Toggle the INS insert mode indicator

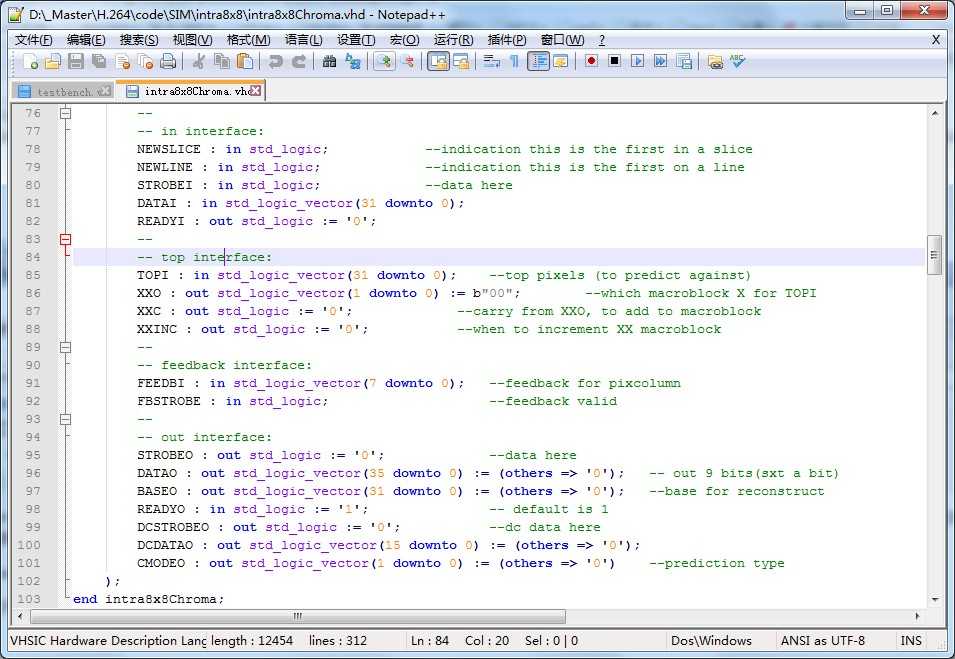point(911,641)
